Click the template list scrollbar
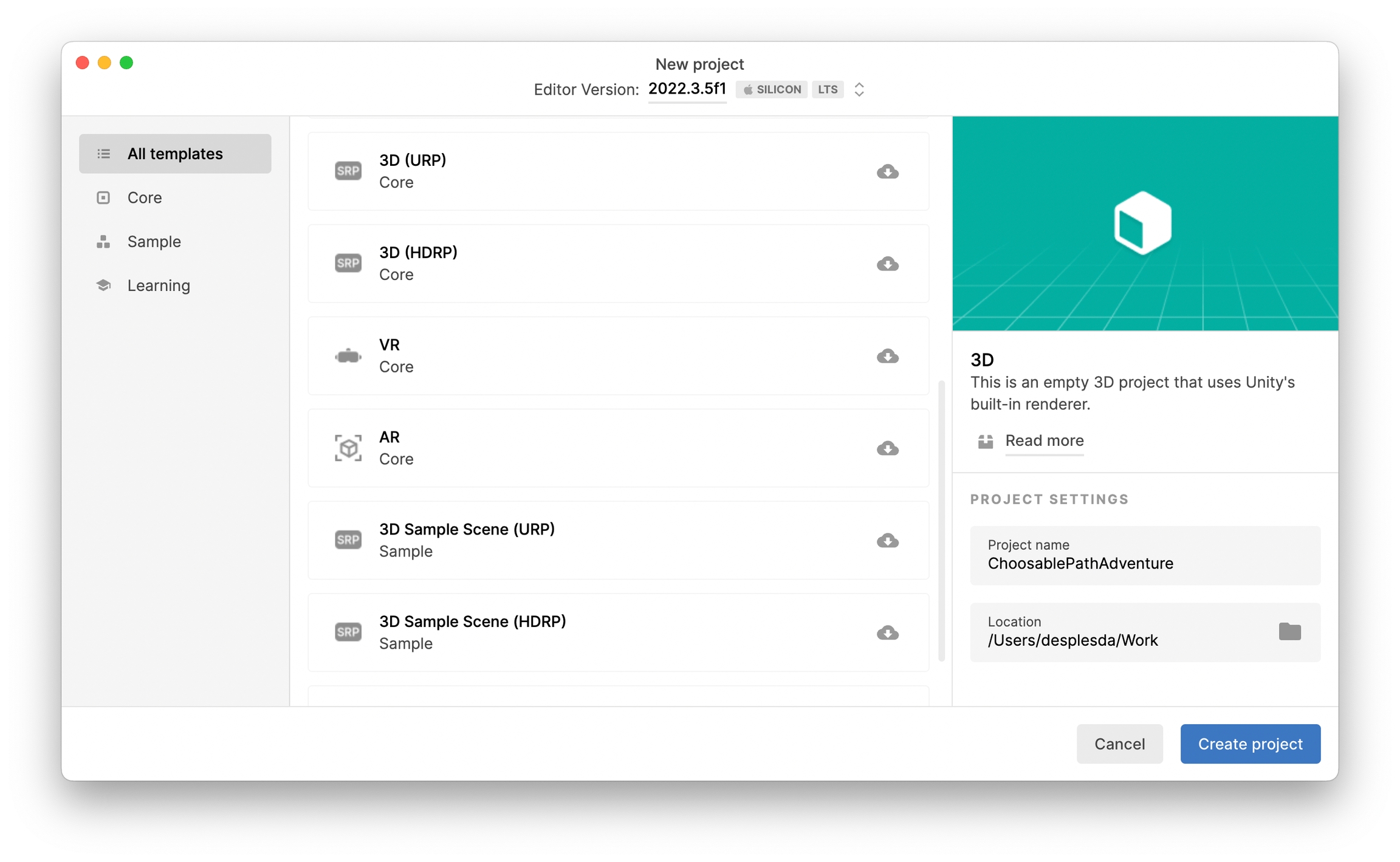The width and height of the screenshot is (1400, 862). click(x=941, y=521)
